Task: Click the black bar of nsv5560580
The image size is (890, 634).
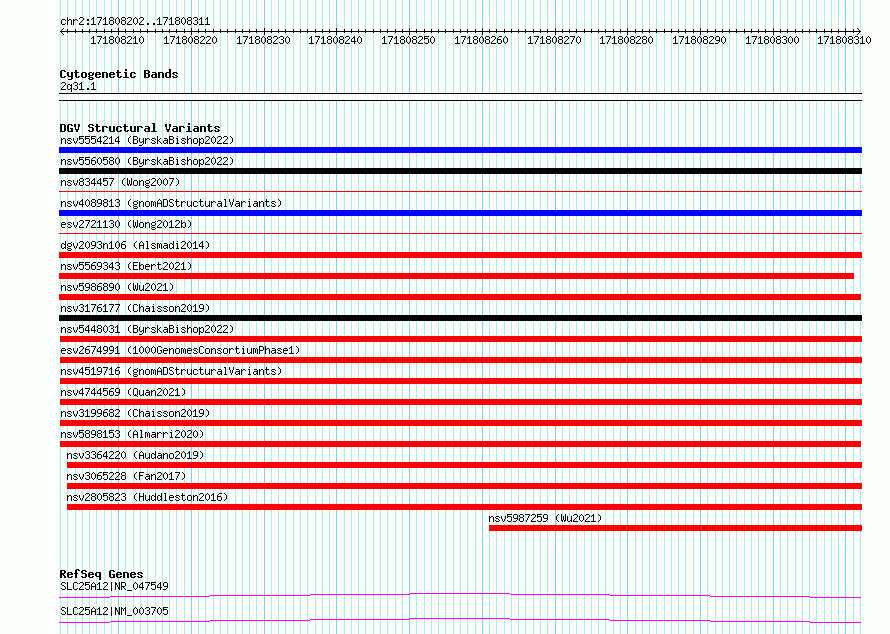Action: coord(460,171)
